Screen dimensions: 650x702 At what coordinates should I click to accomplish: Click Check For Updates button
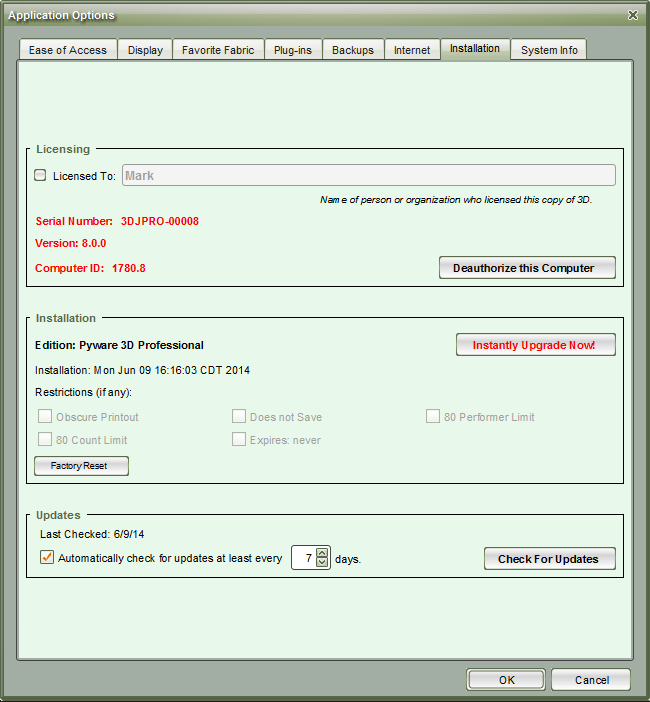tap(550, 559)
